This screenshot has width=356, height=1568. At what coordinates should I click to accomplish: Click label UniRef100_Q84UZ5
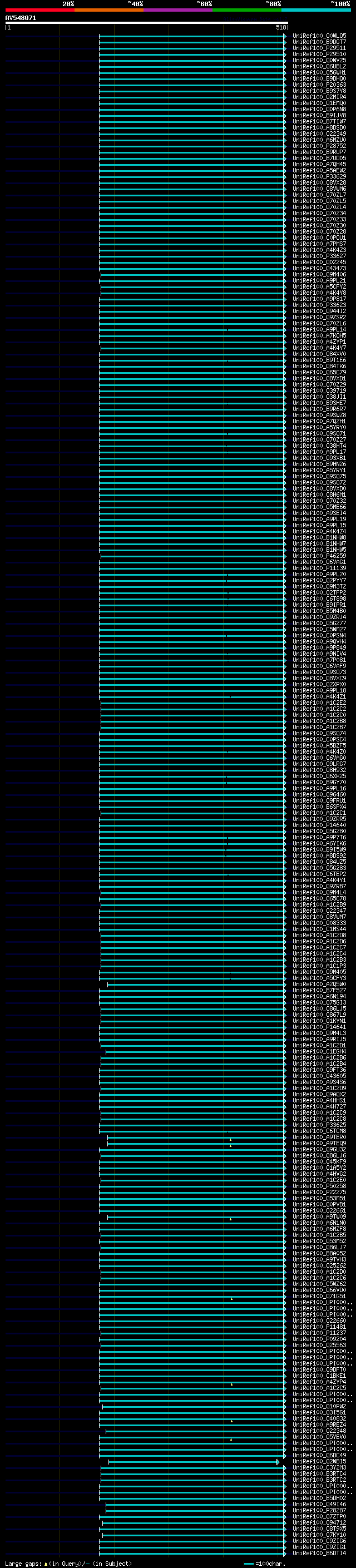coord(319,861)
